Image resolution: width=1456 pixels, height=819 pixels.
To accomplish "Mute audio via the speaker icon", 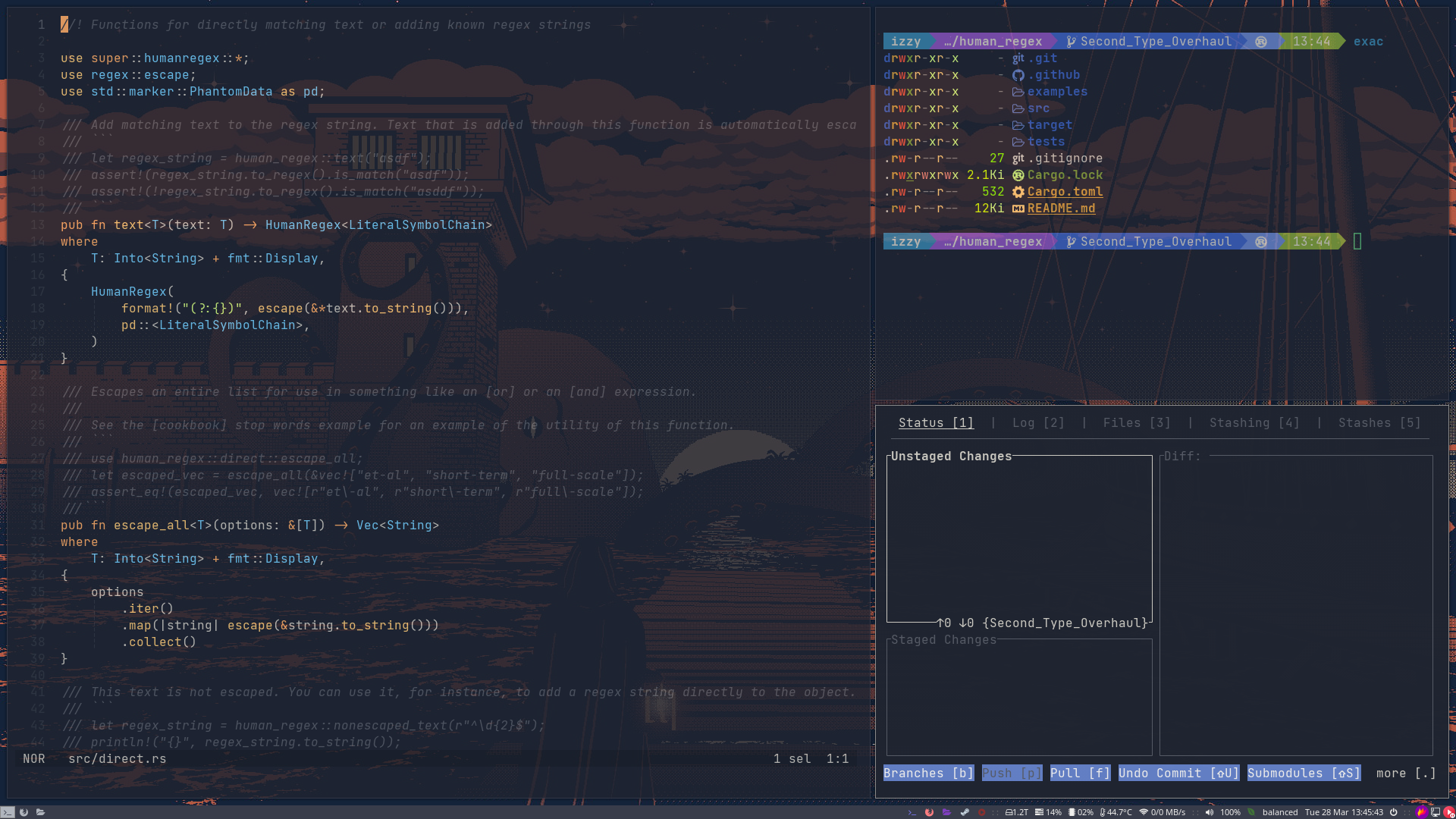I will coord(1210,812).
